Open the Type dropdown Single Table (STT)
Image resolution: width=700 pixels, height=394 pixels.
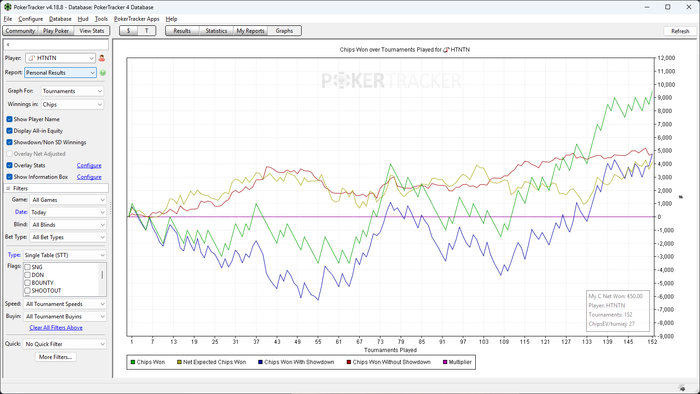[x=65, y=255]
